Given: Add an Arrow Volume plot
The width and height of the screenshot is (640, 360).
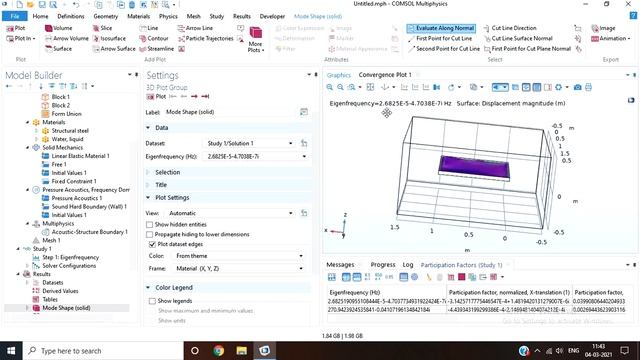Looking at the screenshot, I should tap(67, 38).
